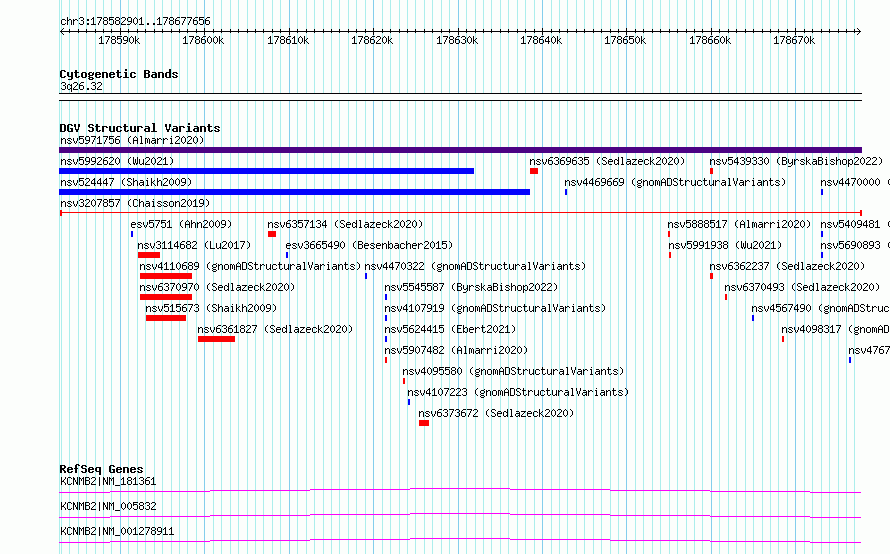Select nsv4469669 (gnomADStructuralVariants) label
This screenshot has height=554, width=890.
[x=675, y=182]
